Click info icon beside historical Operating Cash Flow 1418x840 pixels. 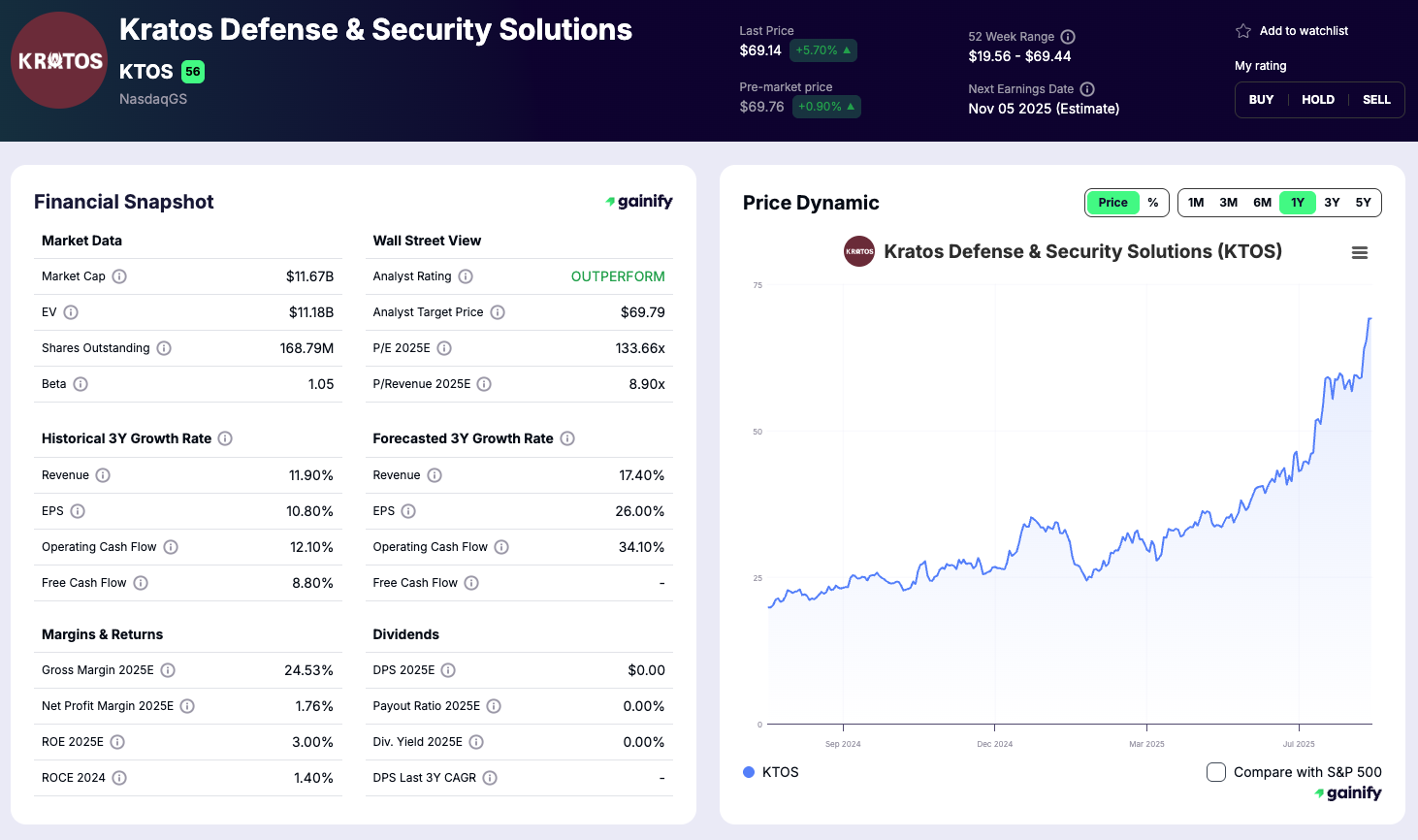pyautogui.click(x=171, y=547)
